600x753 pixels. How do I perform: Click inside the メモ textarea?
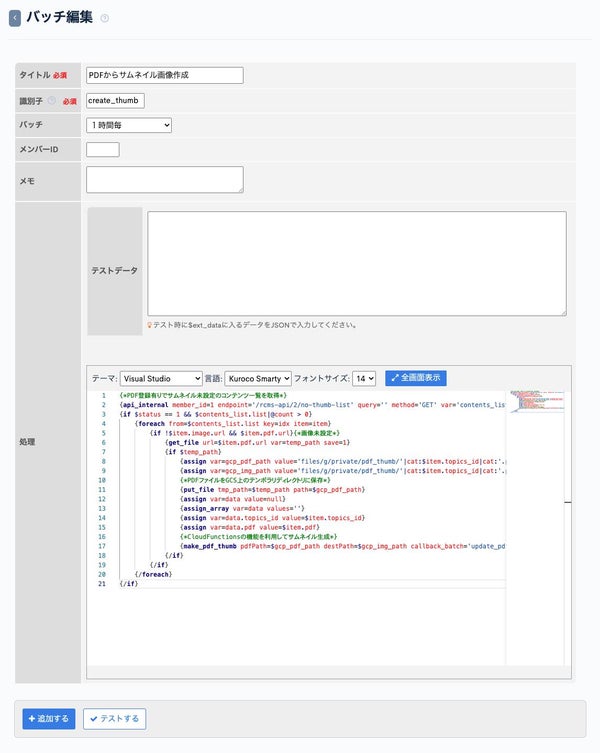pyautogui.click(x=165, y=180)
